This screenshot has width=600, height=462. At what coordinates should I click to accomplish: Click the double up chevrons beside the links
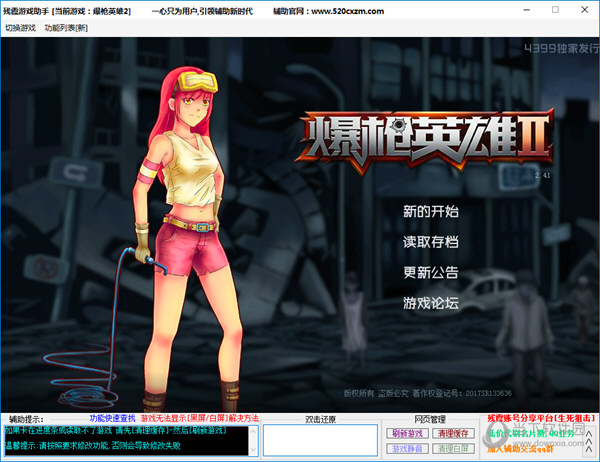click(589, 441)
